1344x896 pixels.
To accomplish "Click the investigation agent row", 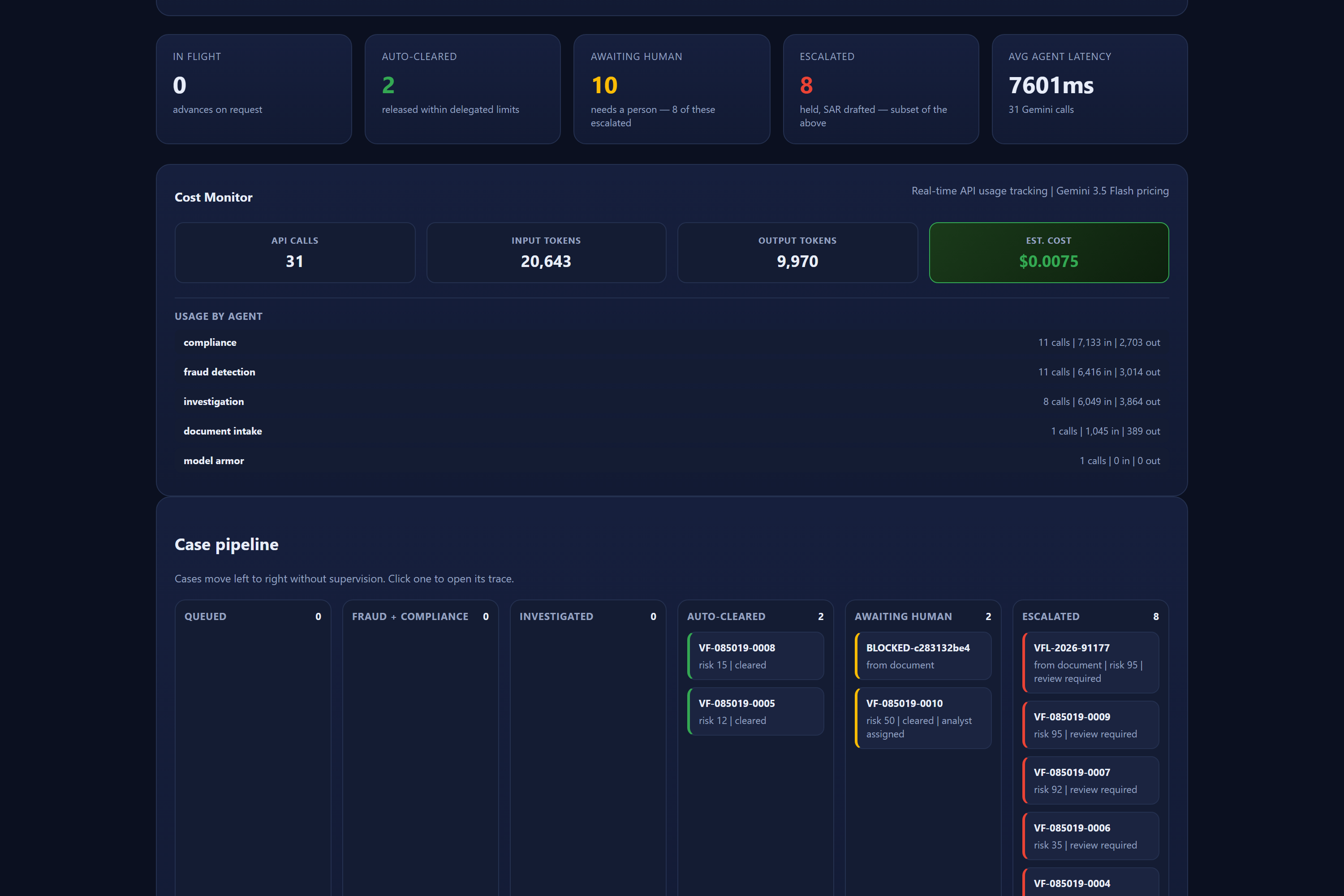I will point(672,402).
